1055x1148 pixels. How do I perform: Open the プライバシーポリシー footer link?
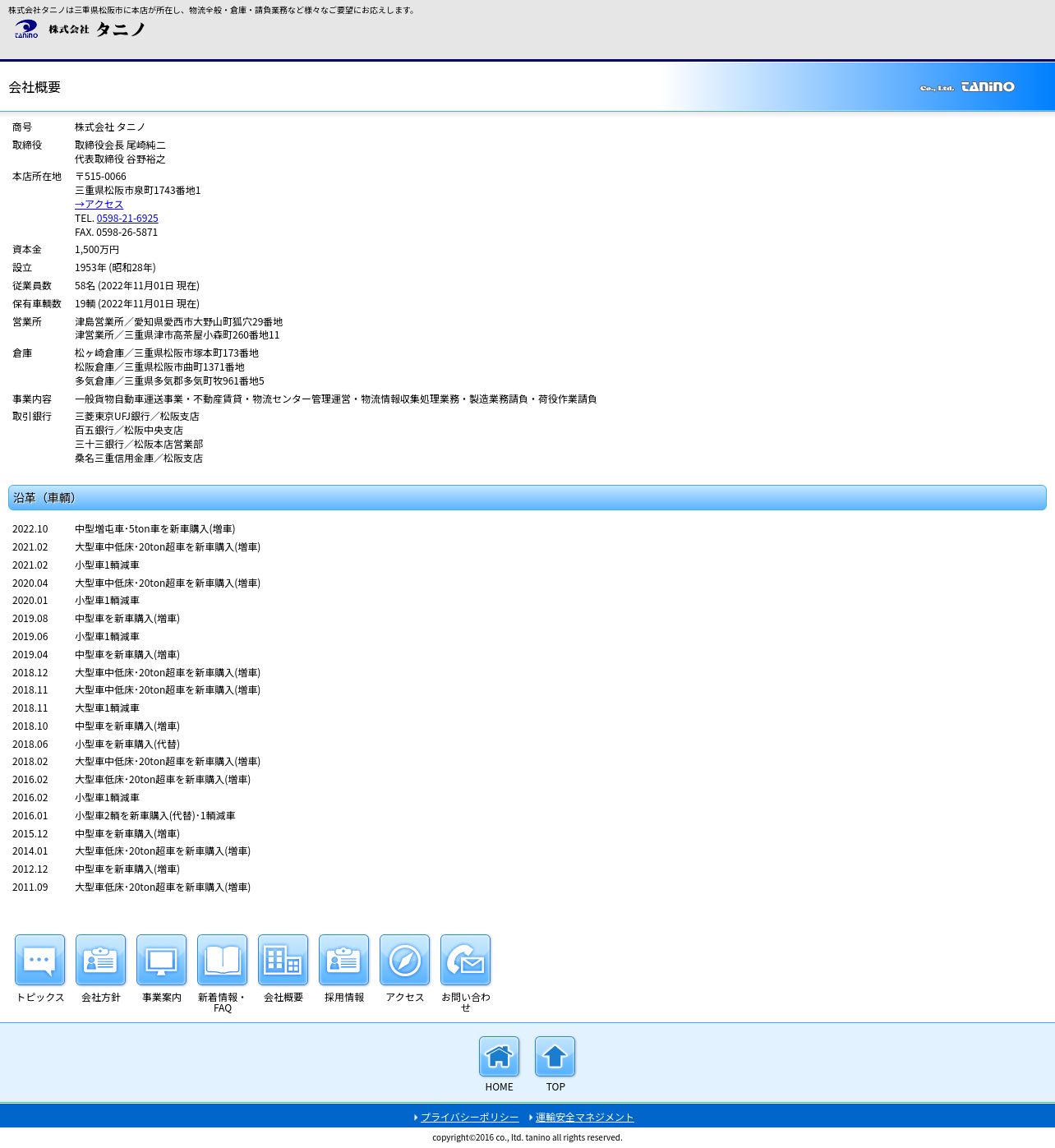click(469, 1117)
